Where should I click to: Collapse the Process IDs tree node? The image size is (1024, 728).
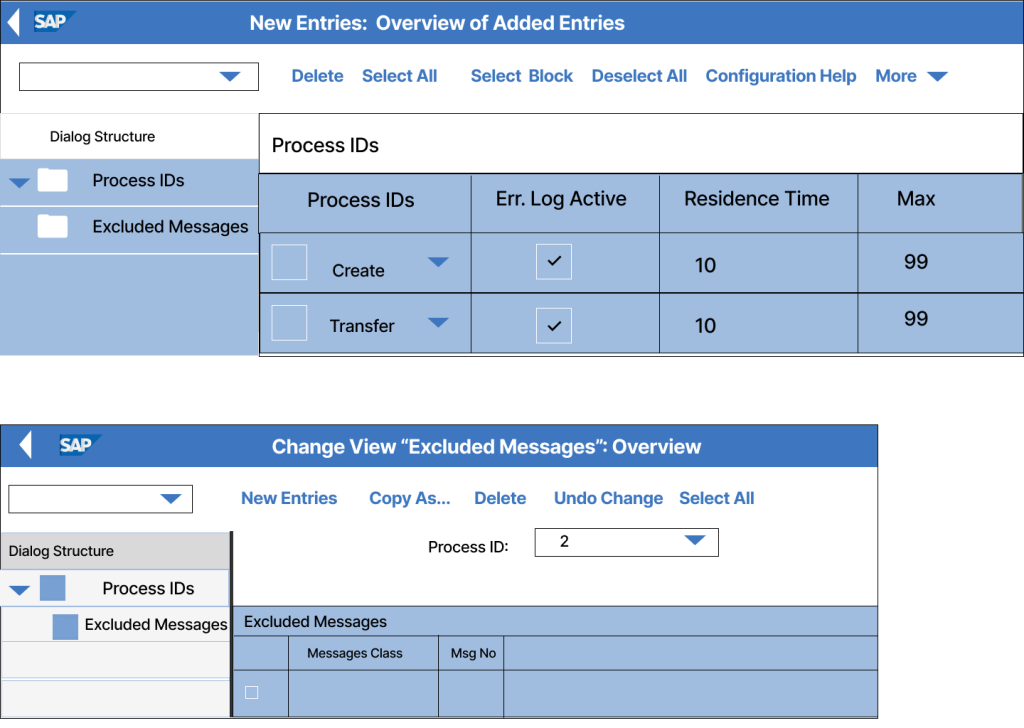click(19, 180)
